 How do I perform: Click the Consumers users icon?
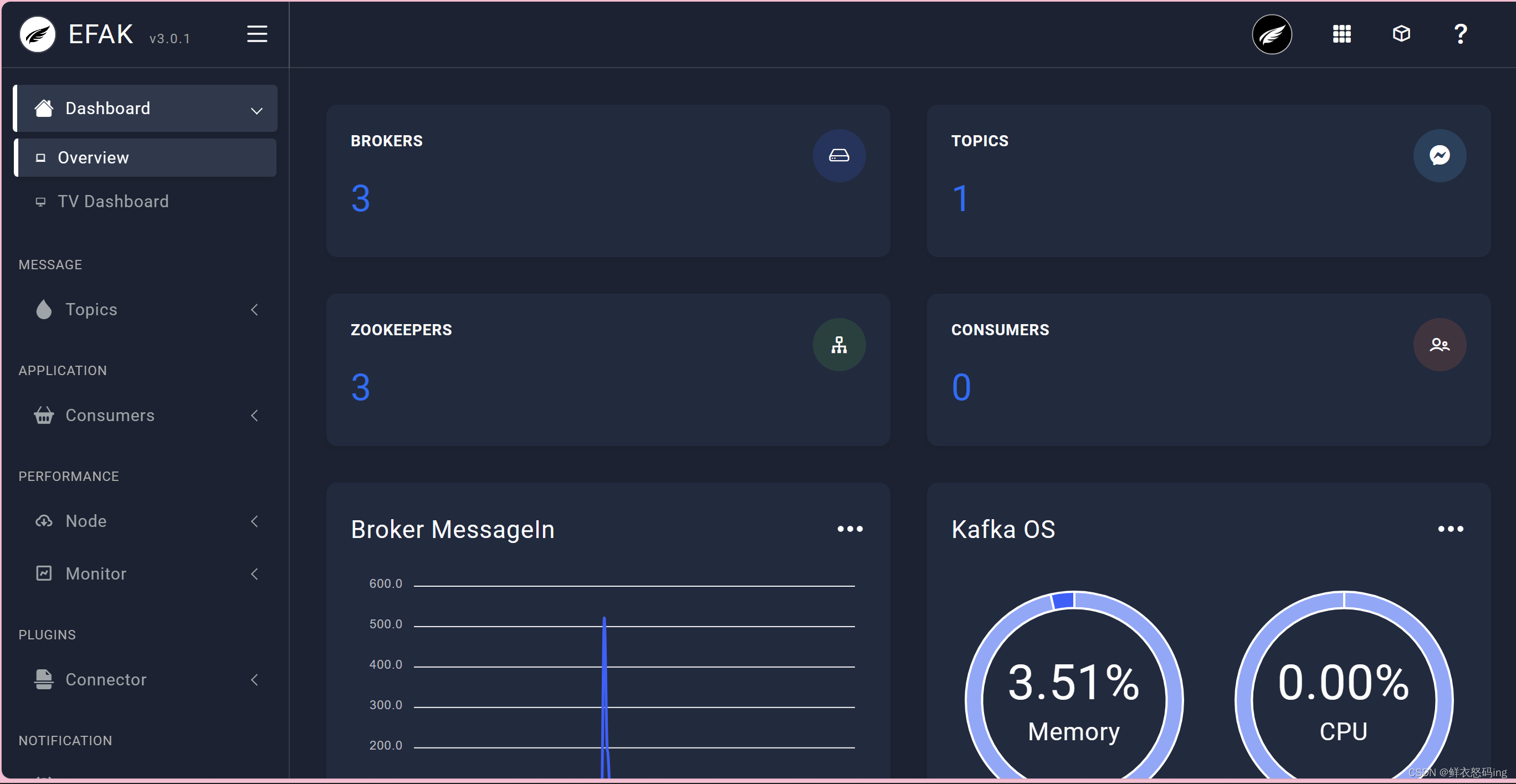(1439, 344)
